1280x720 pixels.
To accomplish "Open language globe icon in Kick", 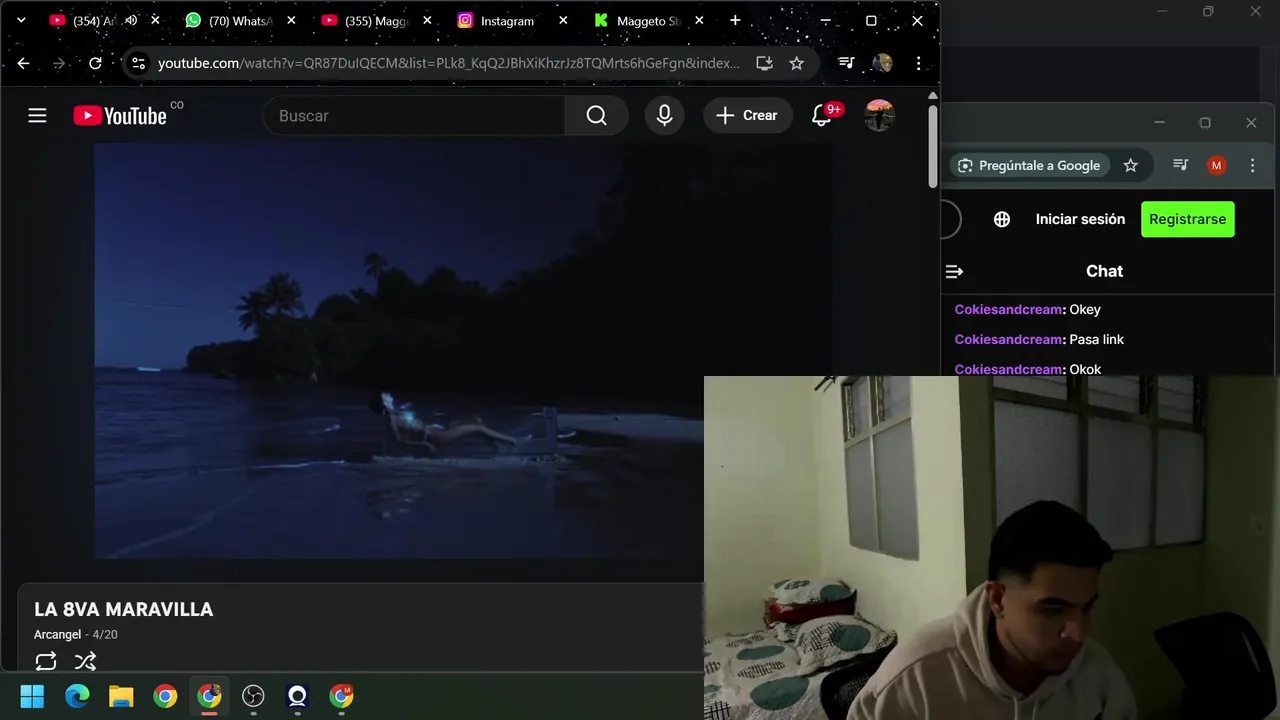I will [1002, 219].
